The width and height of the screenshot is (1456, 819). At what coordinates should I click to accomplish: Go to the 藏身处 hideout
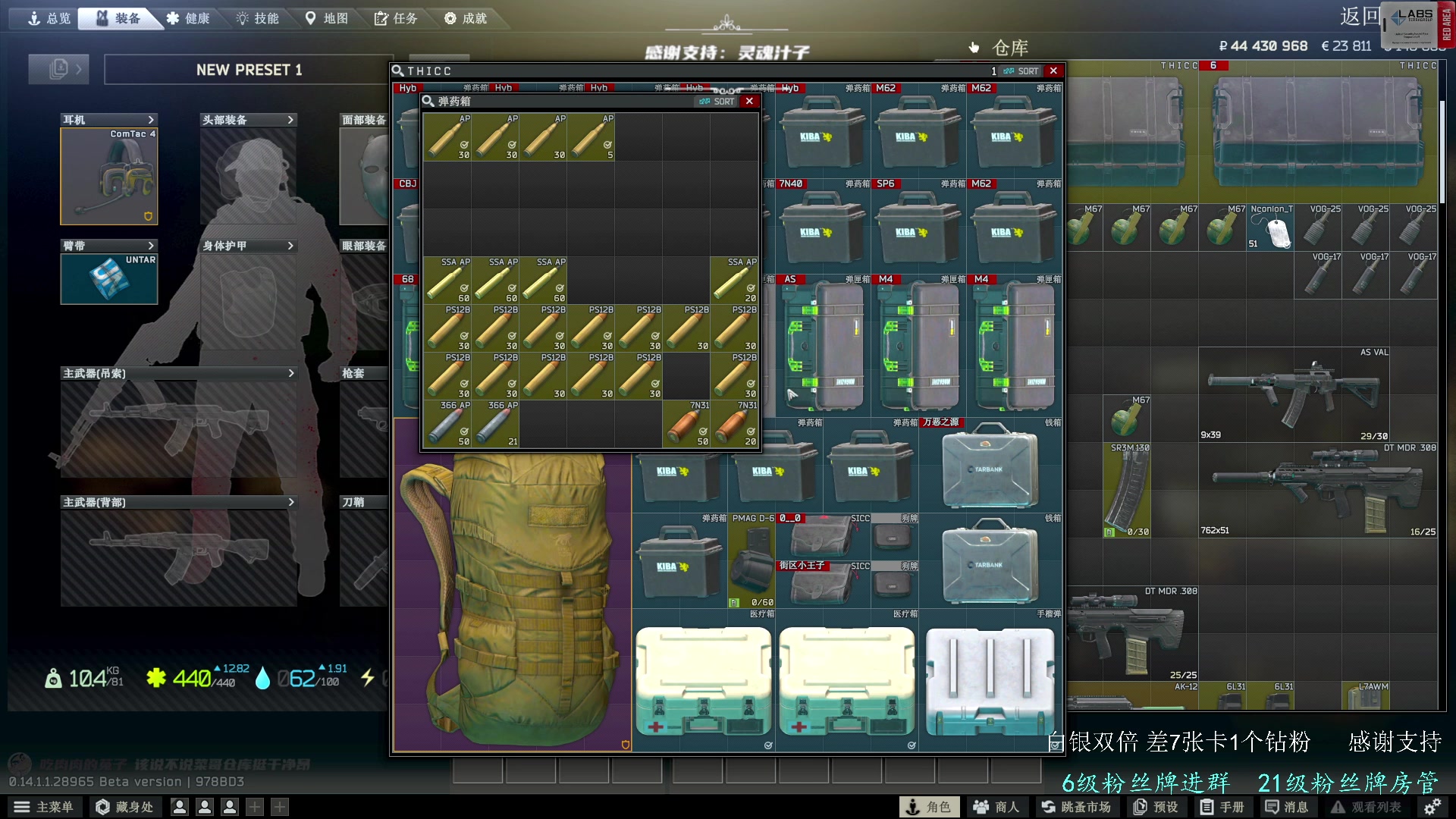coord(125,807)
